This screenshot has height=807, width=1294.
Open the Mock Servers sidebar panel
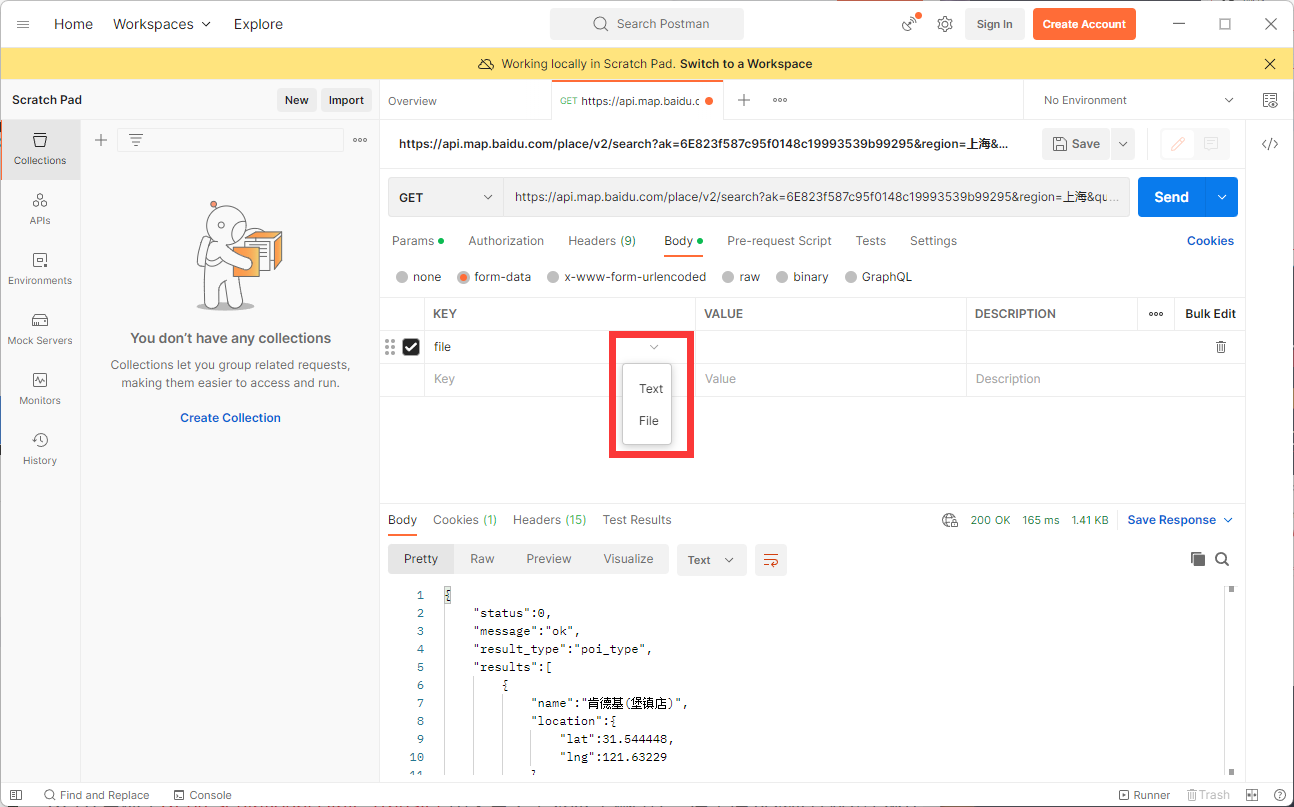[40, 330]
